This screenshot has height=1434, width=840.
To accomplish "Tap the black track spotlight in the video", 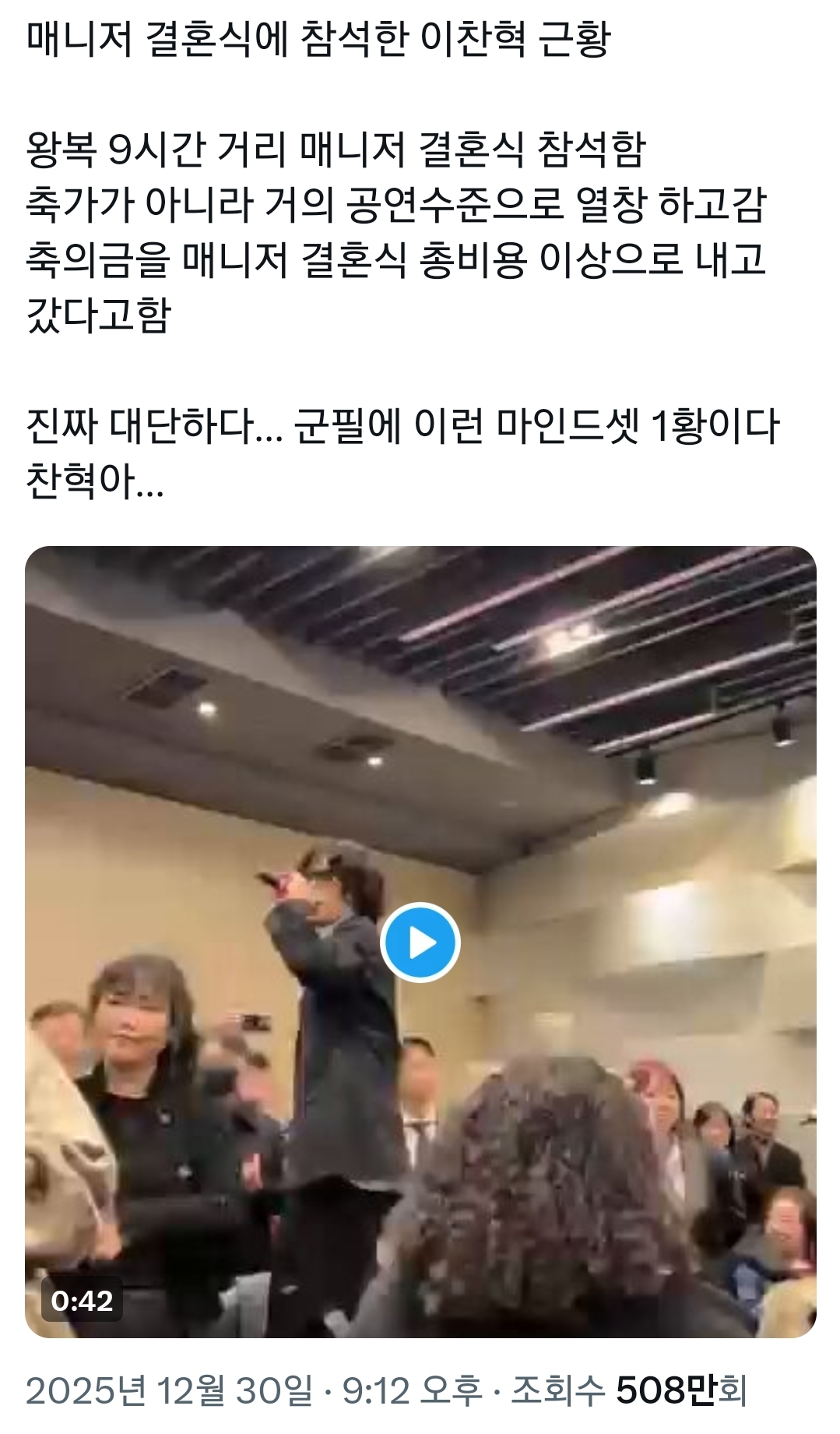I will click(x=645, y=765).
